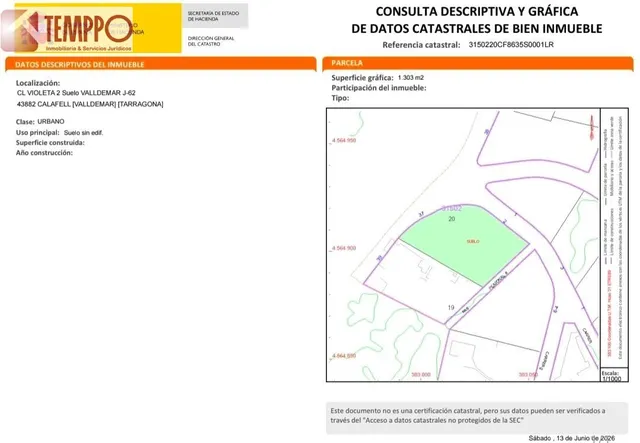Click the '1.303 m2' surface value
Image resolution: width=640 pixels, height=443 pixels.
point(411,78)
